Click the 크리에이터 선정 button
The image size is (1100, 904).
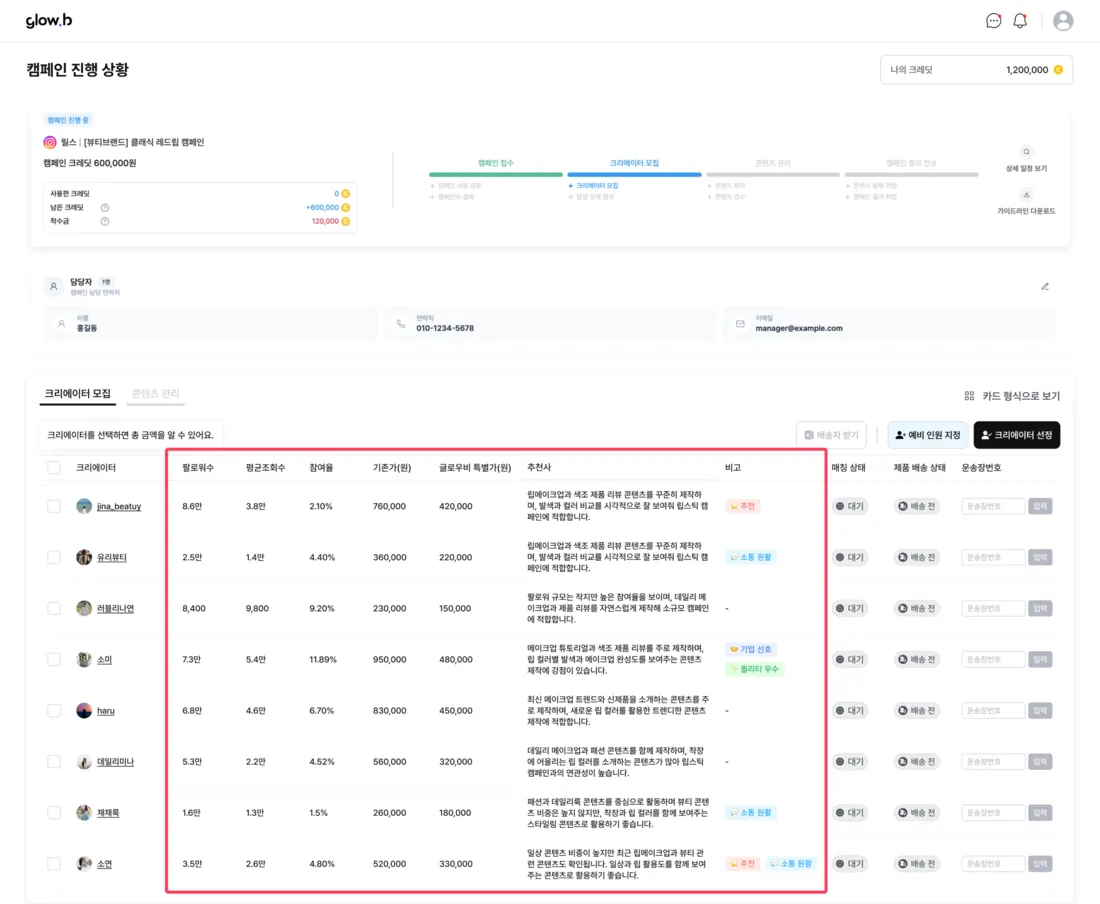point(1017,435)
